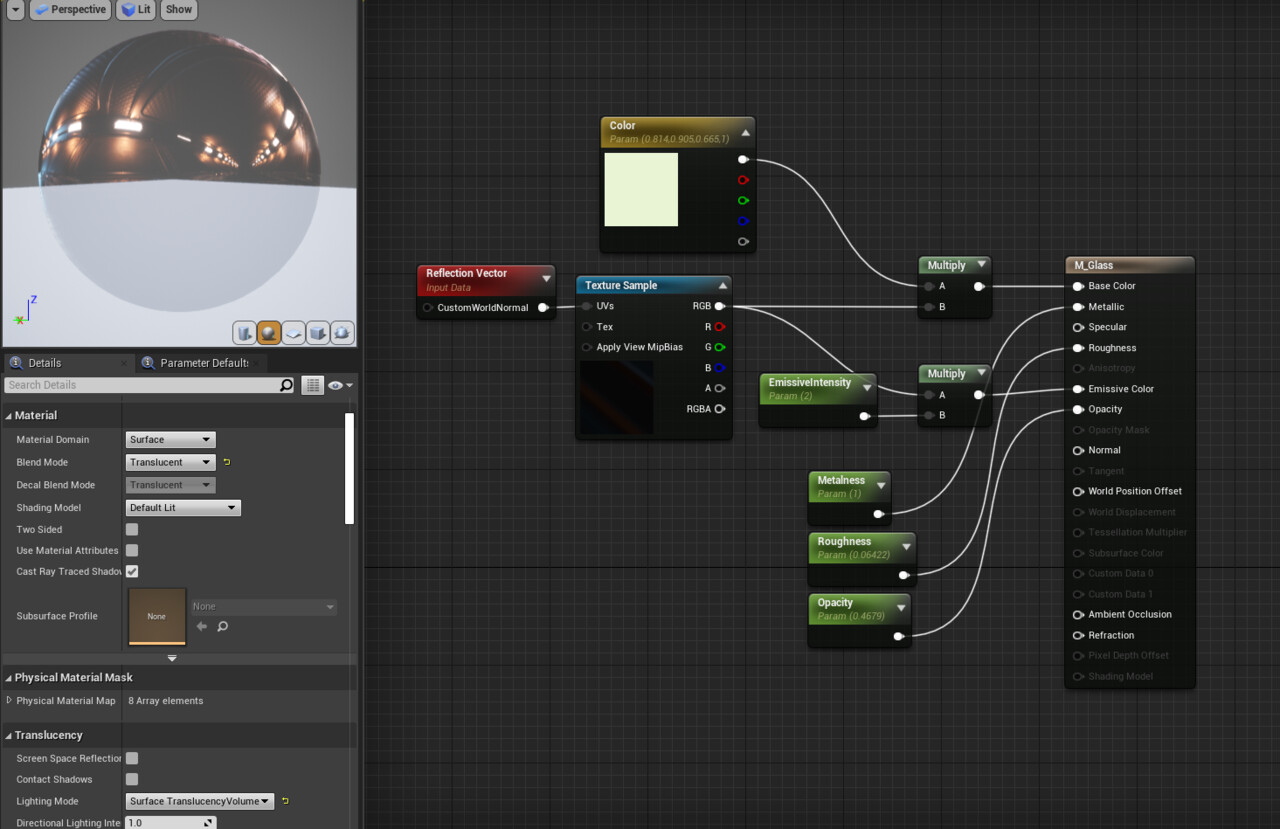Reset Blend Mode to default yellow arrow

[227, 462]
